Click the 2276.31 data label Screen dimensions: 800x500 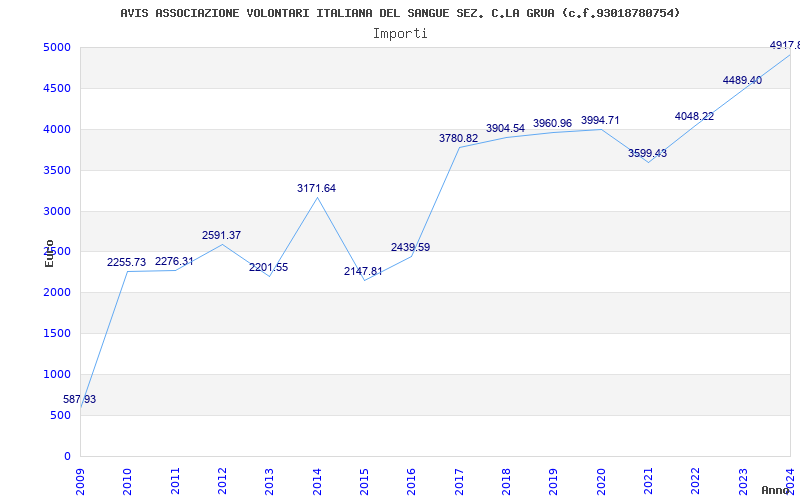tap(174, 261)
